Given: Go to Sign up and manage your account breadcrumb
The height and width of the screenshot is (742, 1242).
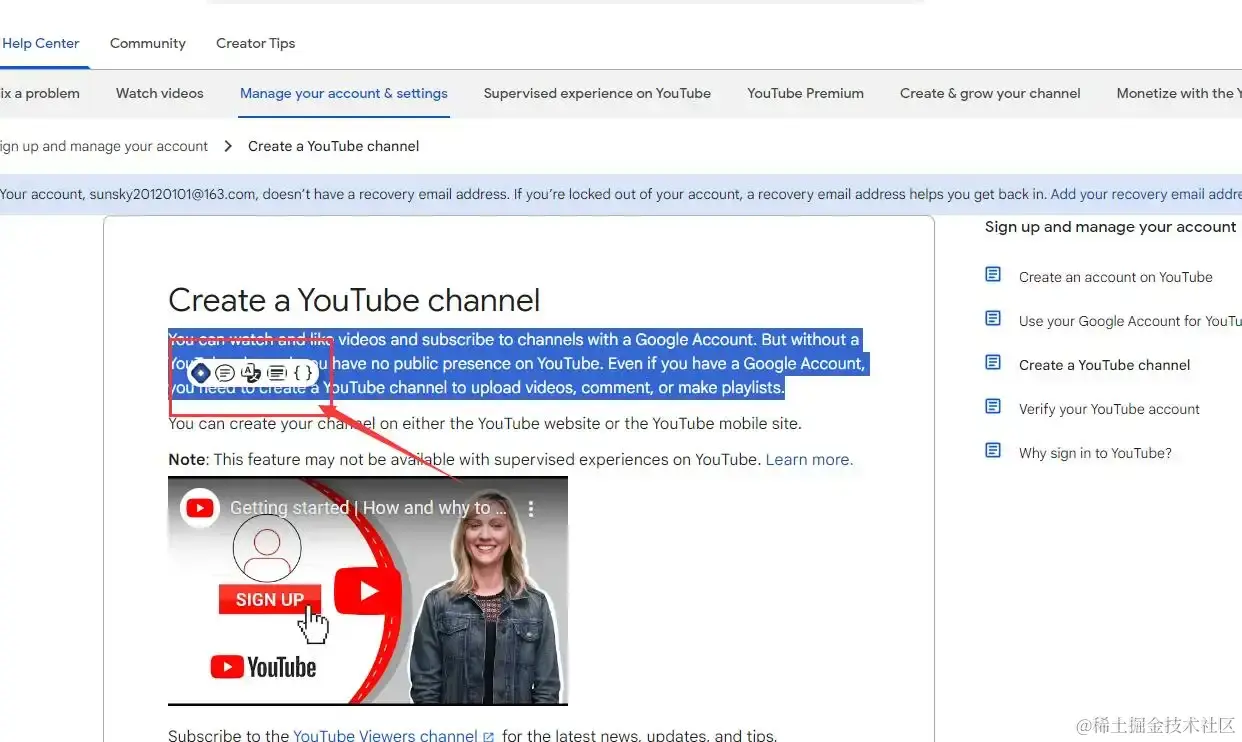Looking at the screenshot, I should (x=104, y=146).
